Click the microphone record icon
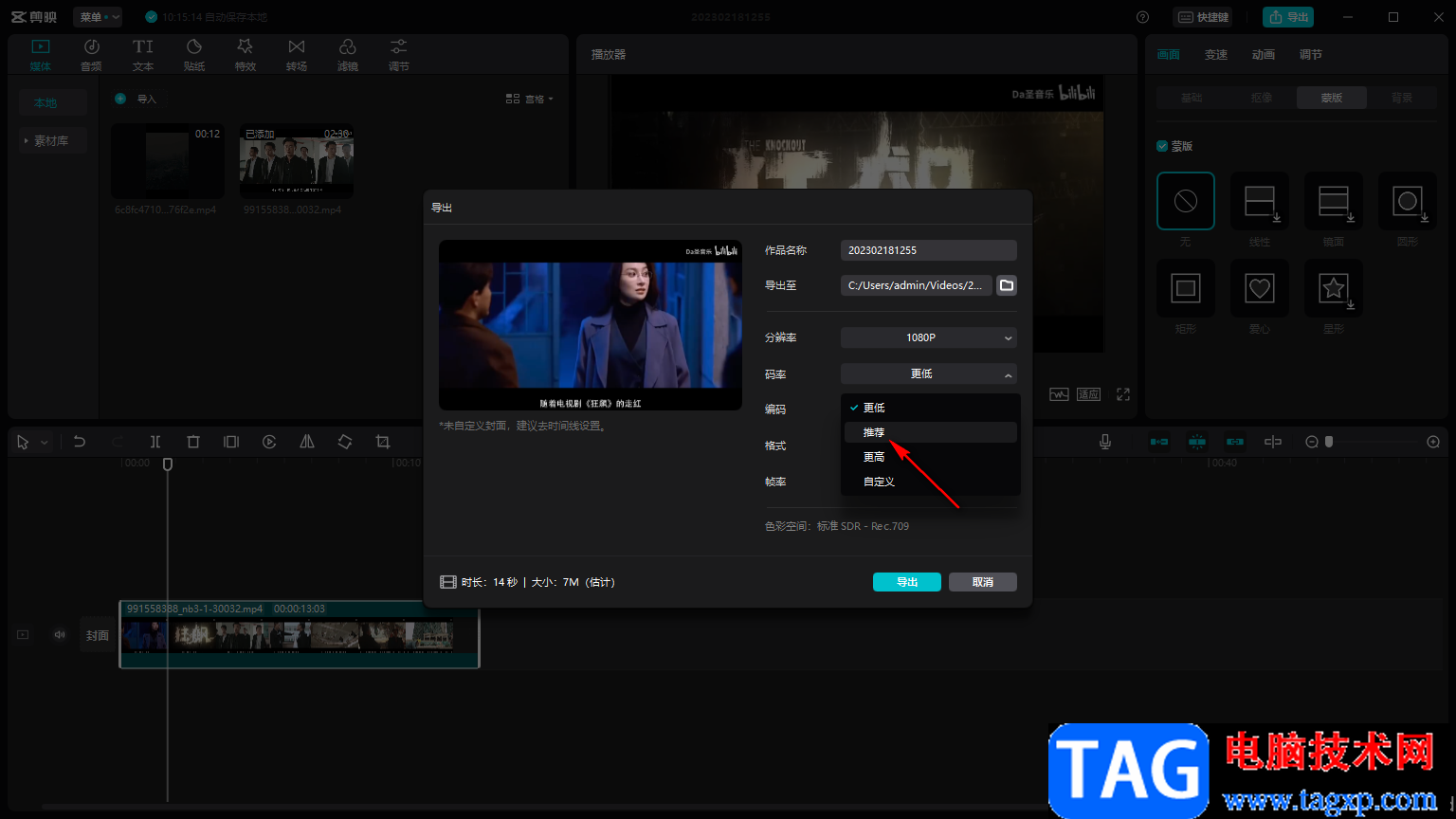Image resolution: width=1456 pixels, height=819 pixels. [x=1105, y=442]
